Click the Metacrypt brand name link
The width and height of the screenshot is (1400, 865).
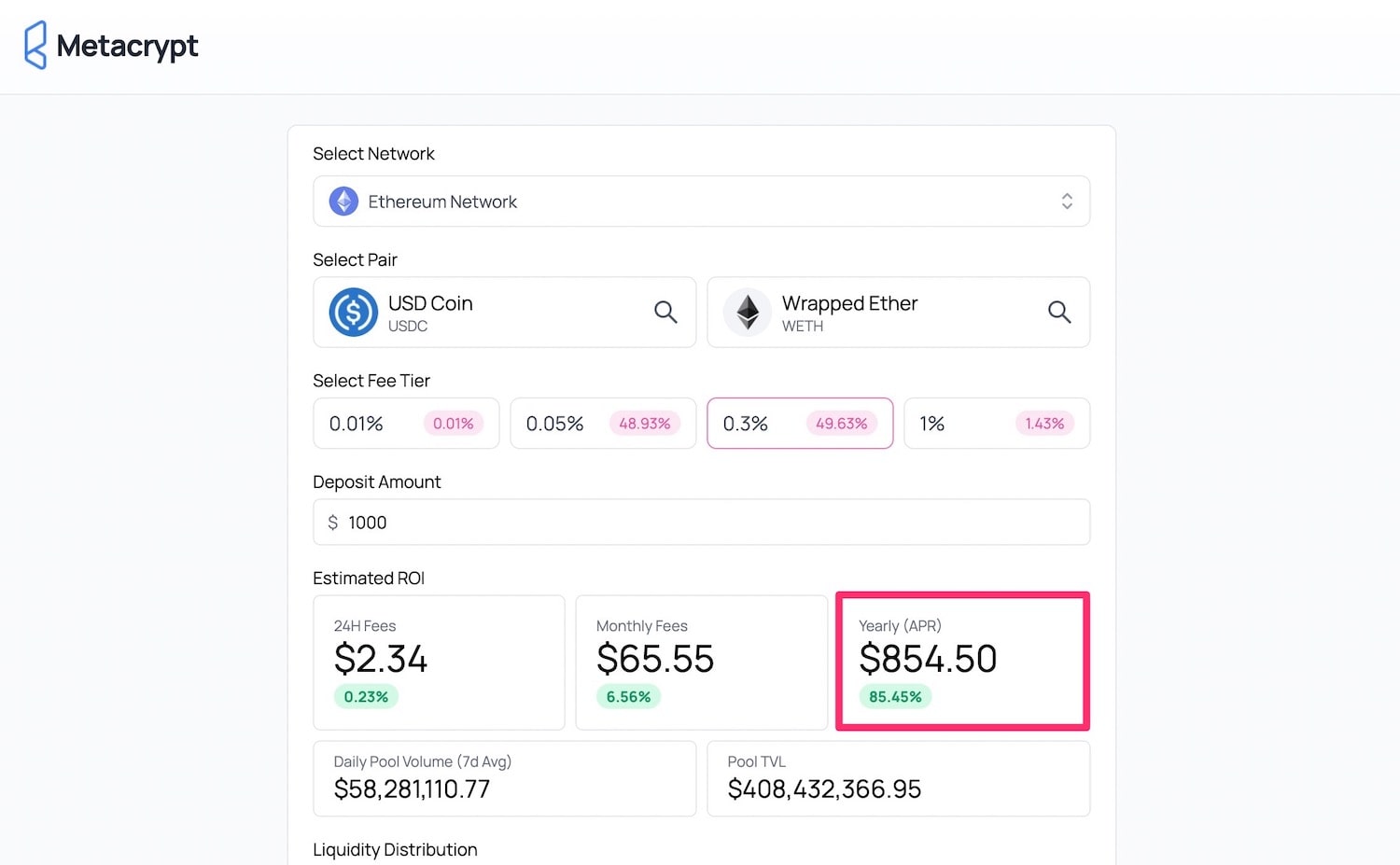pyautogui.click(x=127, y=46)
